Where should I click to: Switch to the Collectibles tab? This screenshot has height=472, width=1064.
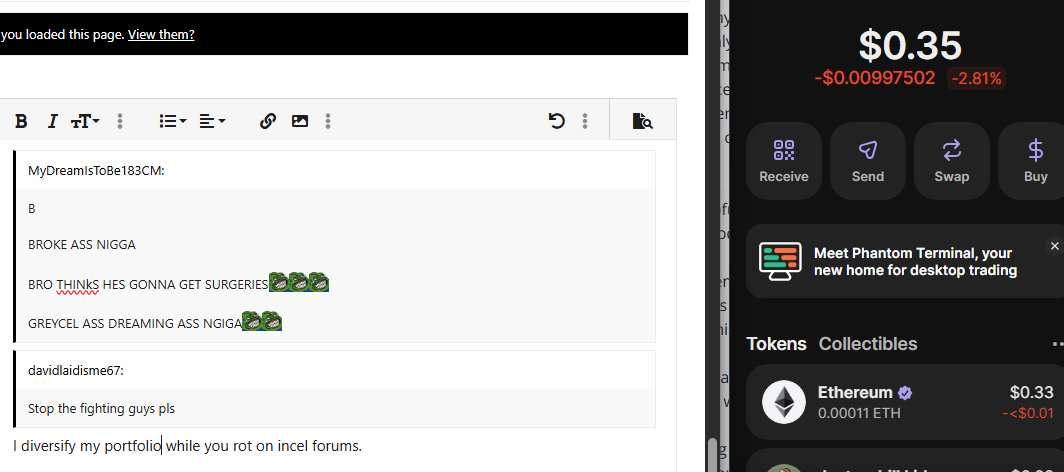click(868, 344)
